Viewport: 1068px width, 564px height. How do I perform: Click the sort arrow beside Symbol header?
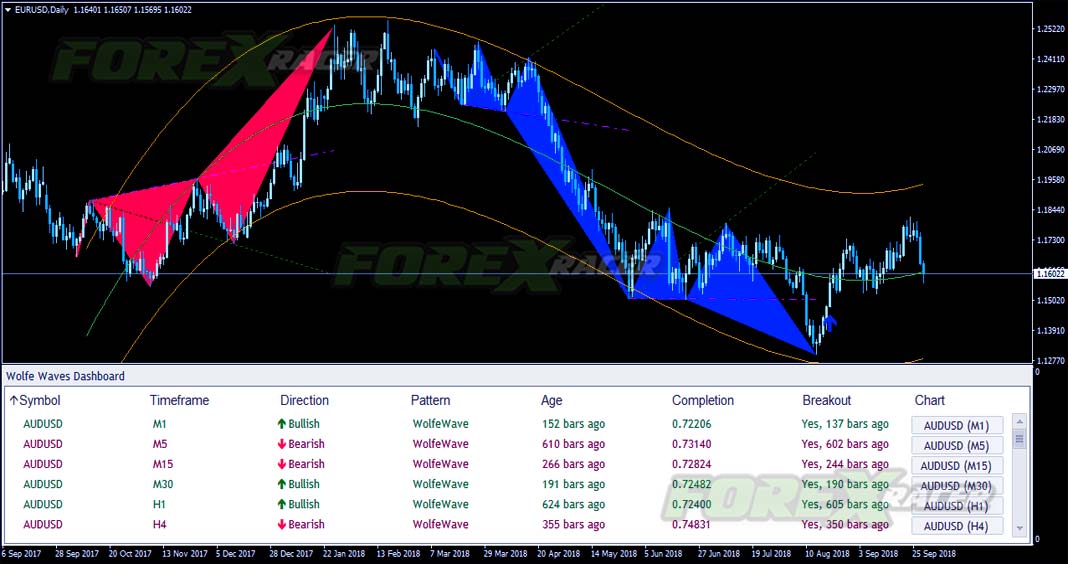(x=14, y=401)
